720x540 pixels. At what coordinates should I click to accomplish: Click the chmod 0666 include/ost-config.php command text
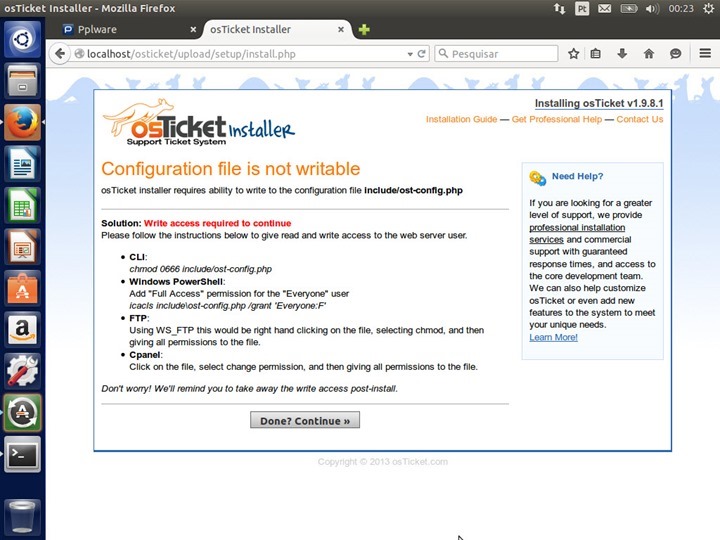tap(200, 269)
